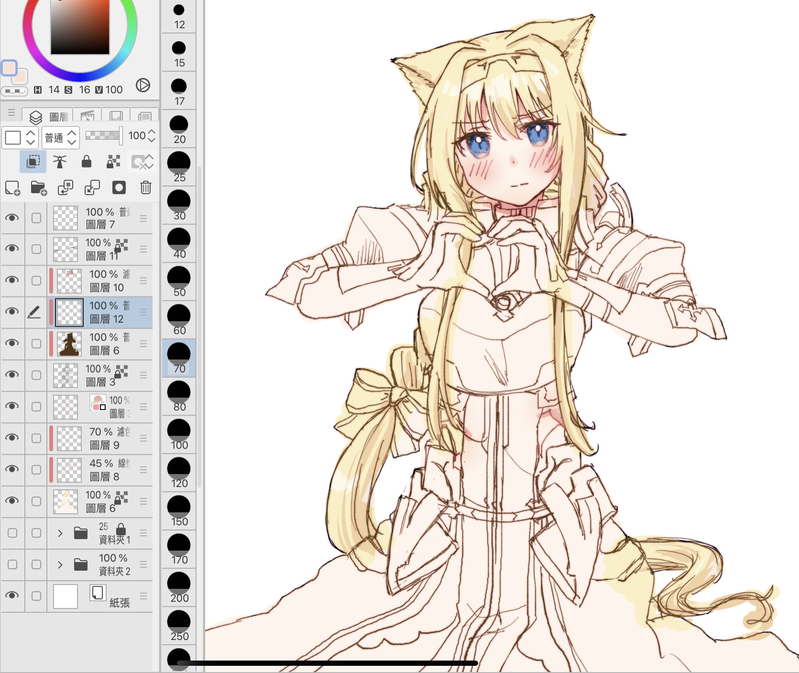Image resolution: width=799 pixels, height=673 pixels.
Task: Select the sub (background) color swatch
Action: tap(19, 77)
